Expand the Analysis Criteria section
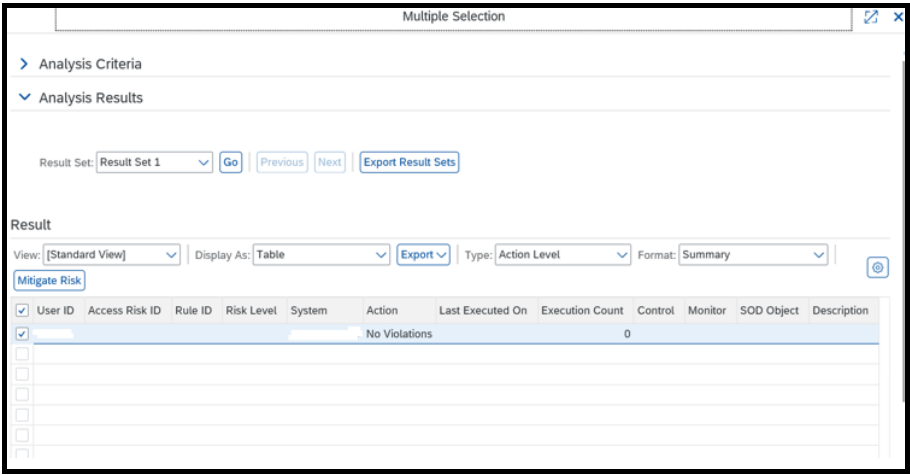This screenshot has width=910, height=475. 24,64
